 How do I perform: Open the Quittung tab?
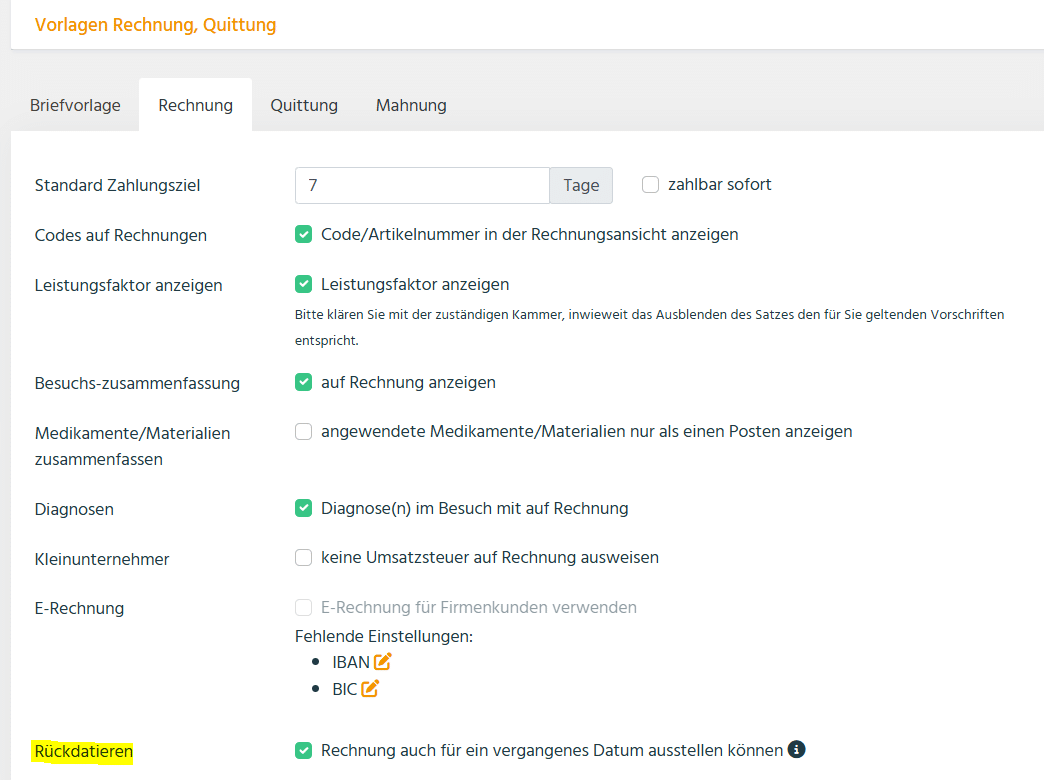coord(304,105)
